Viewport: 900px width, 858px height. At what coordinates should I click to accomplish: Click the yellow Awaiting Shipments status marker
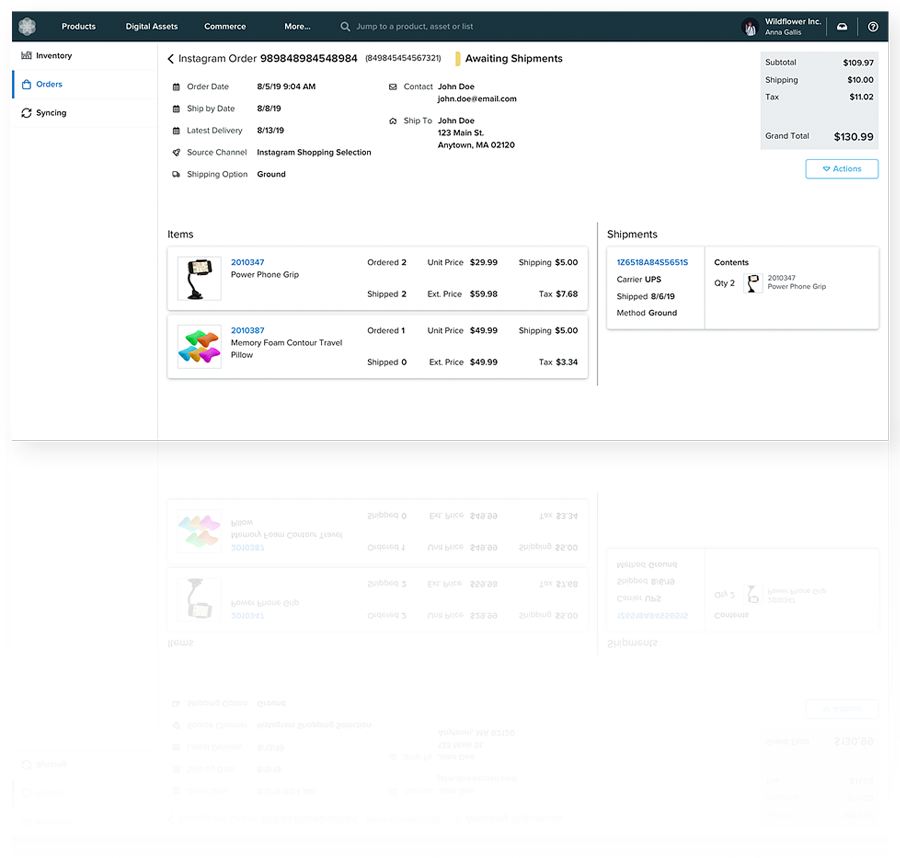(458, 59)
